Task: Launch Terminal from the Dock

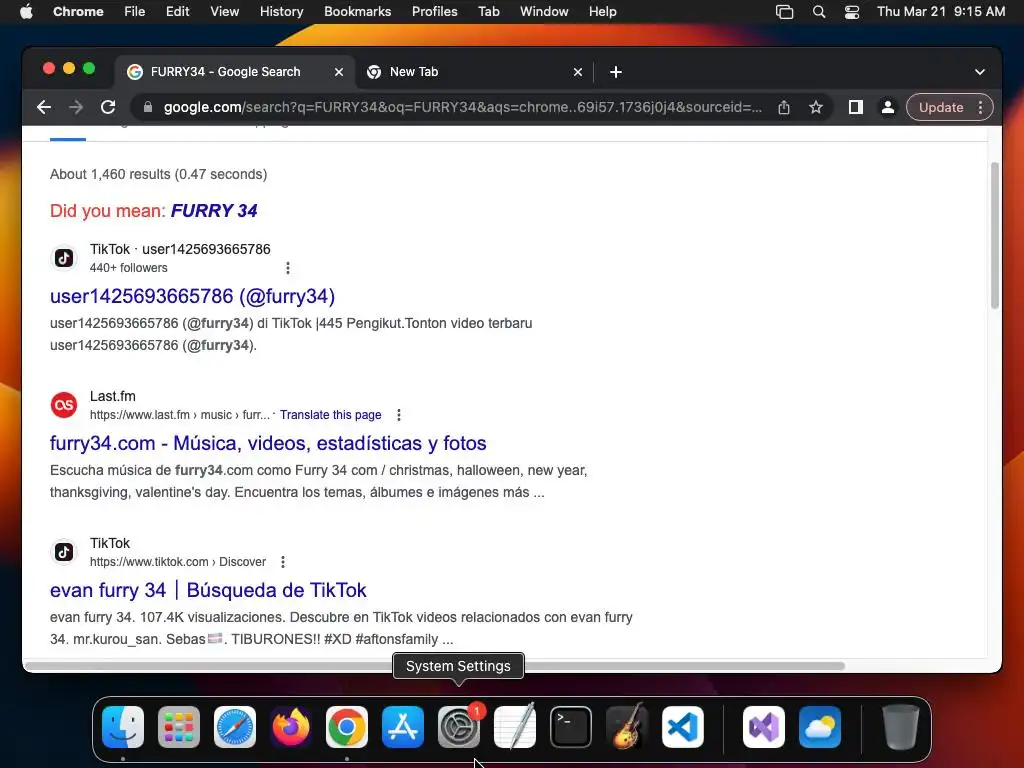Action: pos(571,727)
